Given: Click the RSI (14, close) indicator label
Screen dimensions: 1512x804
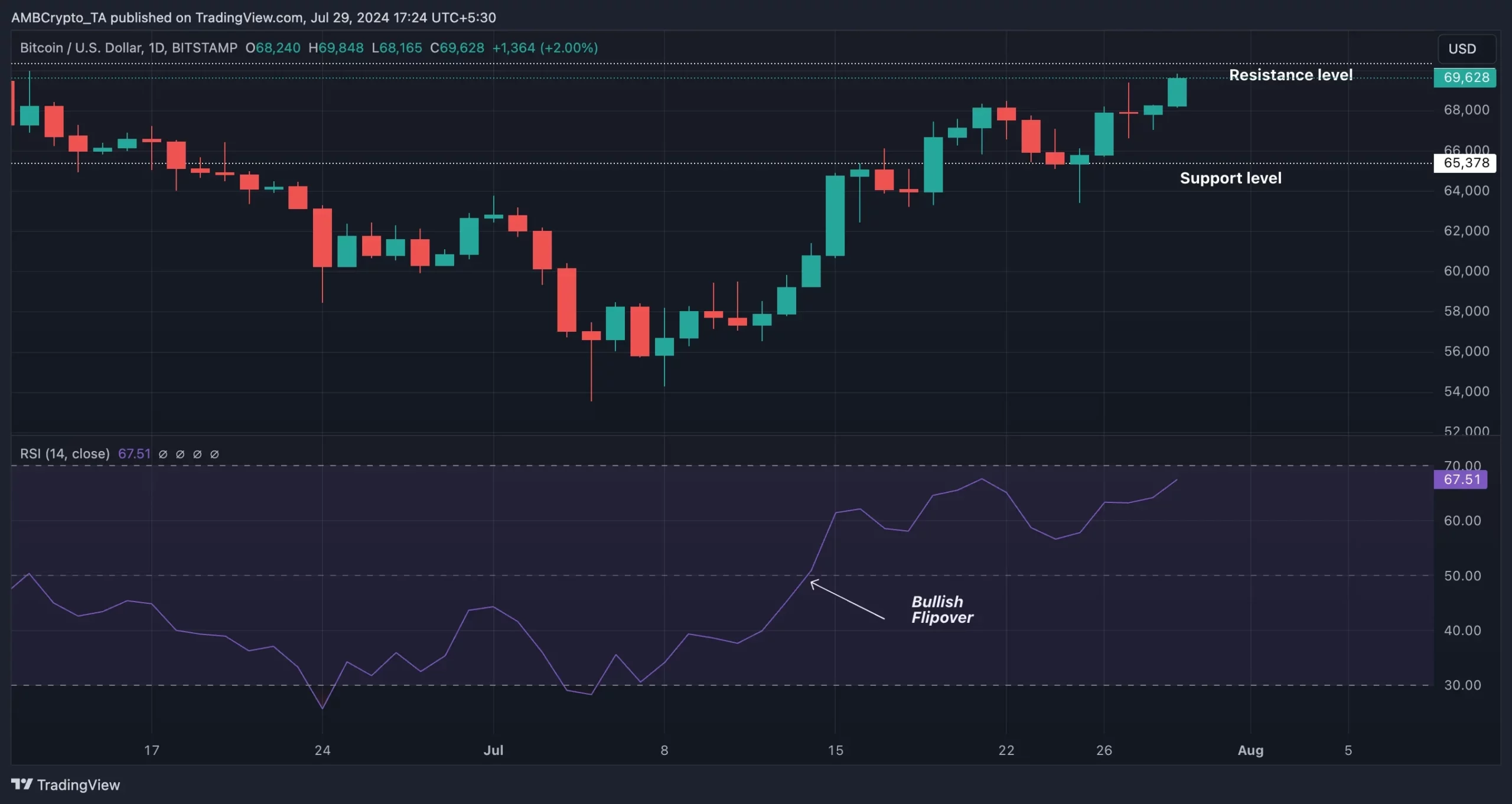Looking at the screenshot, I should tap(65, 453).
